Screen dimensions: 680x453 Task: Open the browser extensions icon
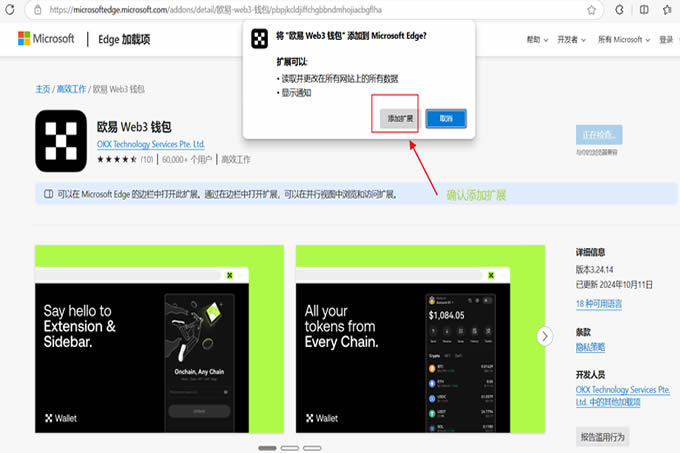[x=620, y=10]
